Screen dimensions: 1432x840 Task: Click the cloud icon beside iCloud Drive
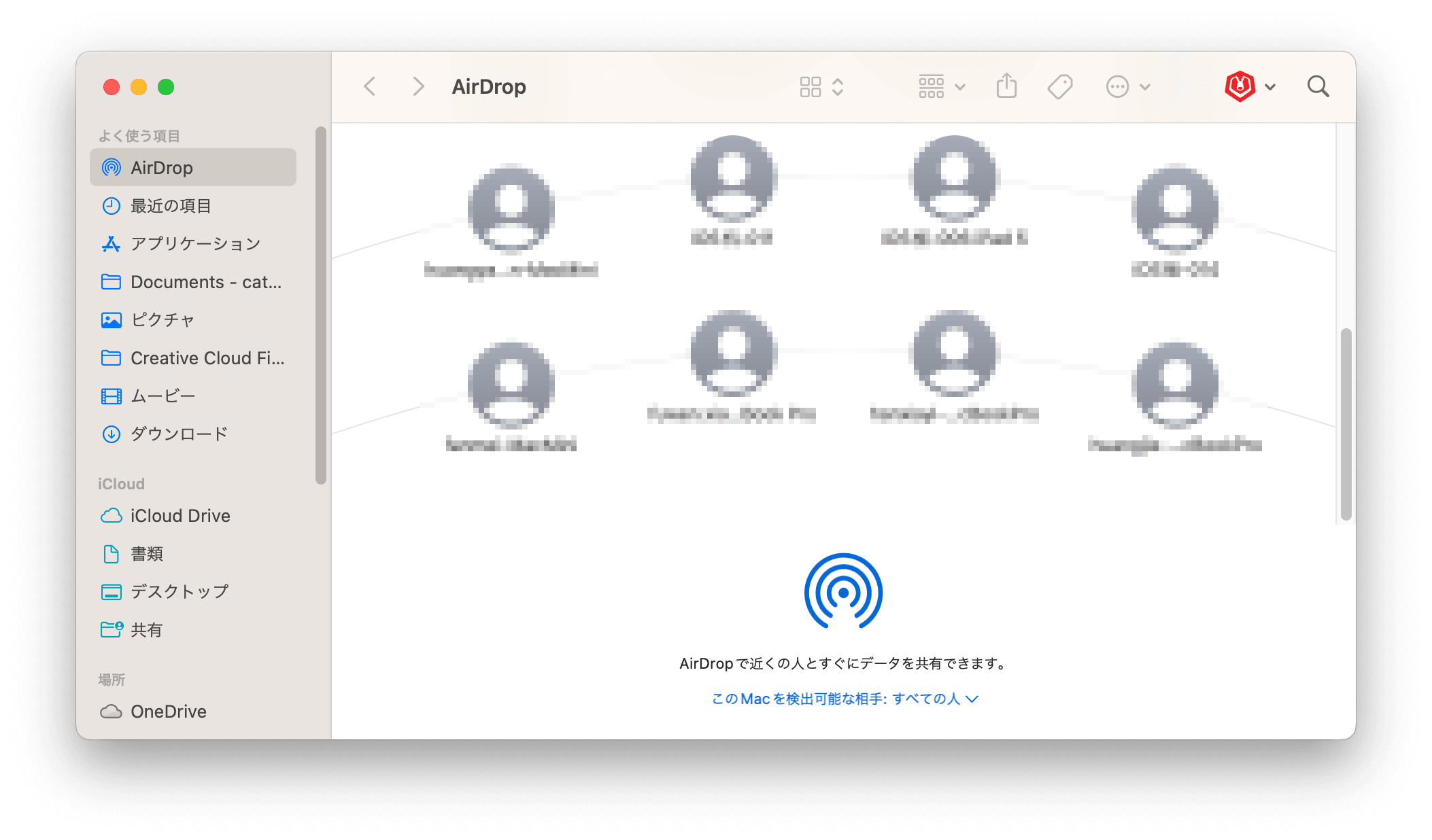[x=112, y=516]
